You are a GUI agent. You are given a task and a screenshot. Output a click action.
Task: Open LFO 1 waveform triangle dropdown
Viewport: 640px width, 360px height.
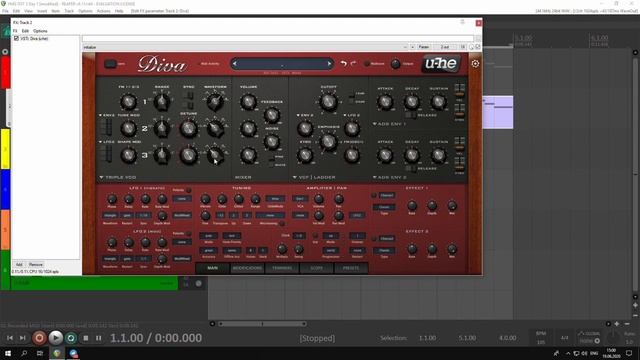tap(110, 215)
